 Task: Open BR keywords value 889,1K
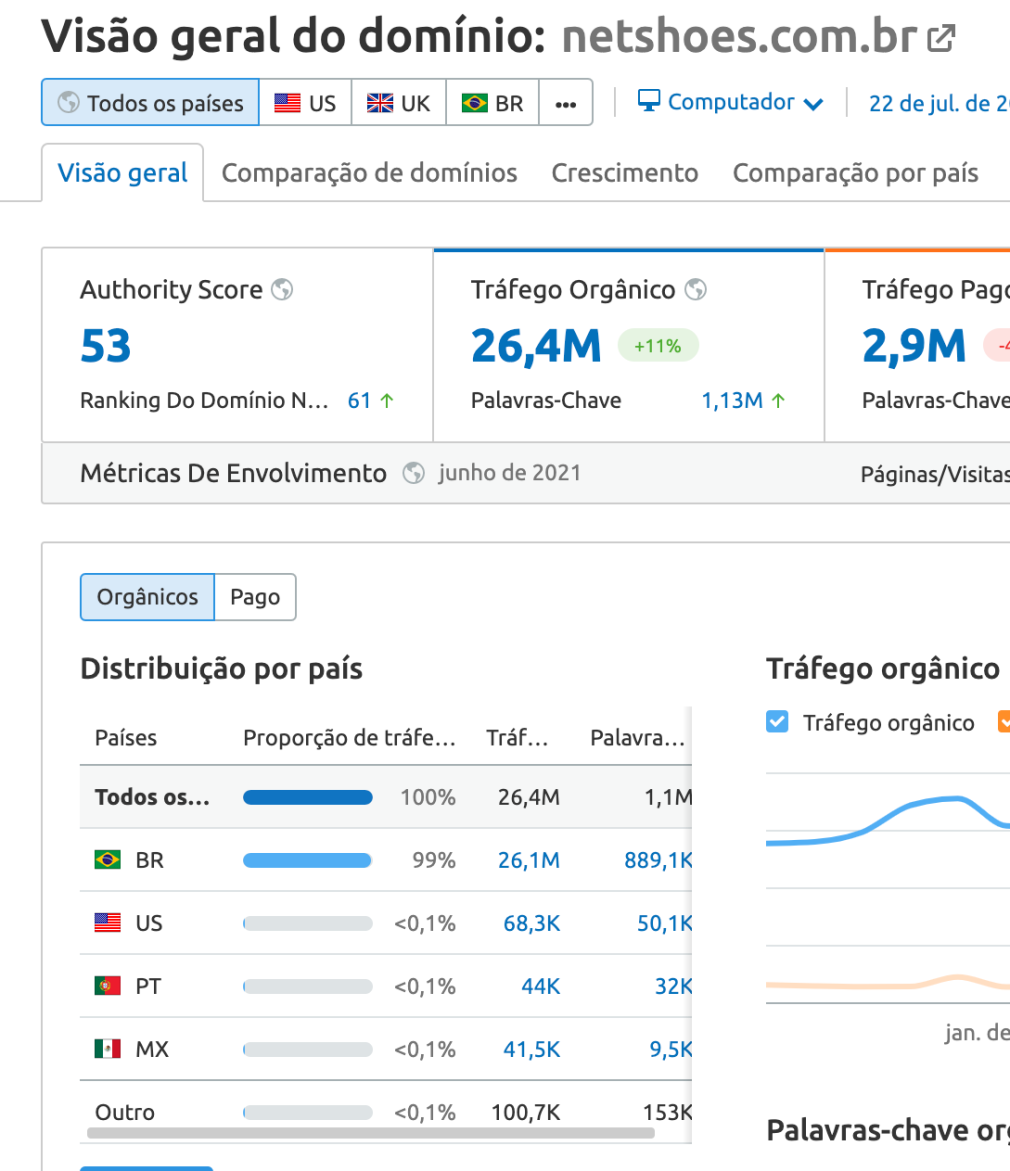(657, 860)
